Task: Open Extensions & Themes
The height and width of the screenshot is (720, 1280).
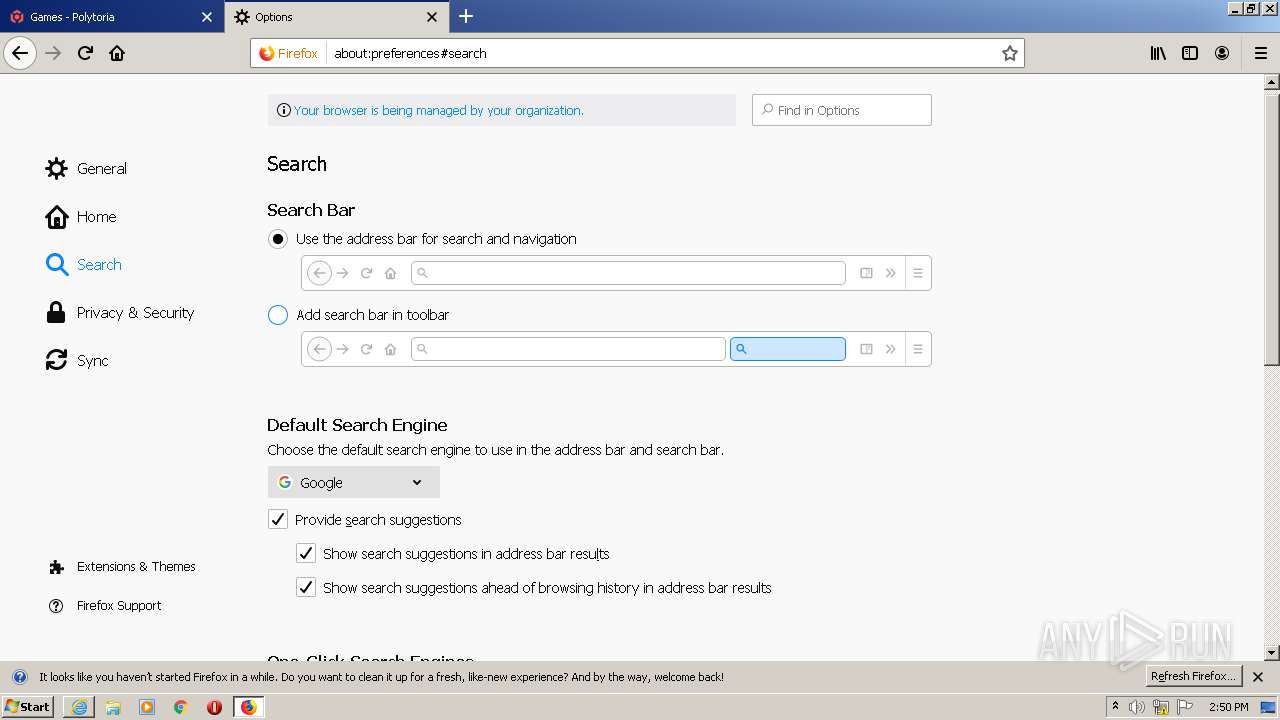Action: (122, 566)
